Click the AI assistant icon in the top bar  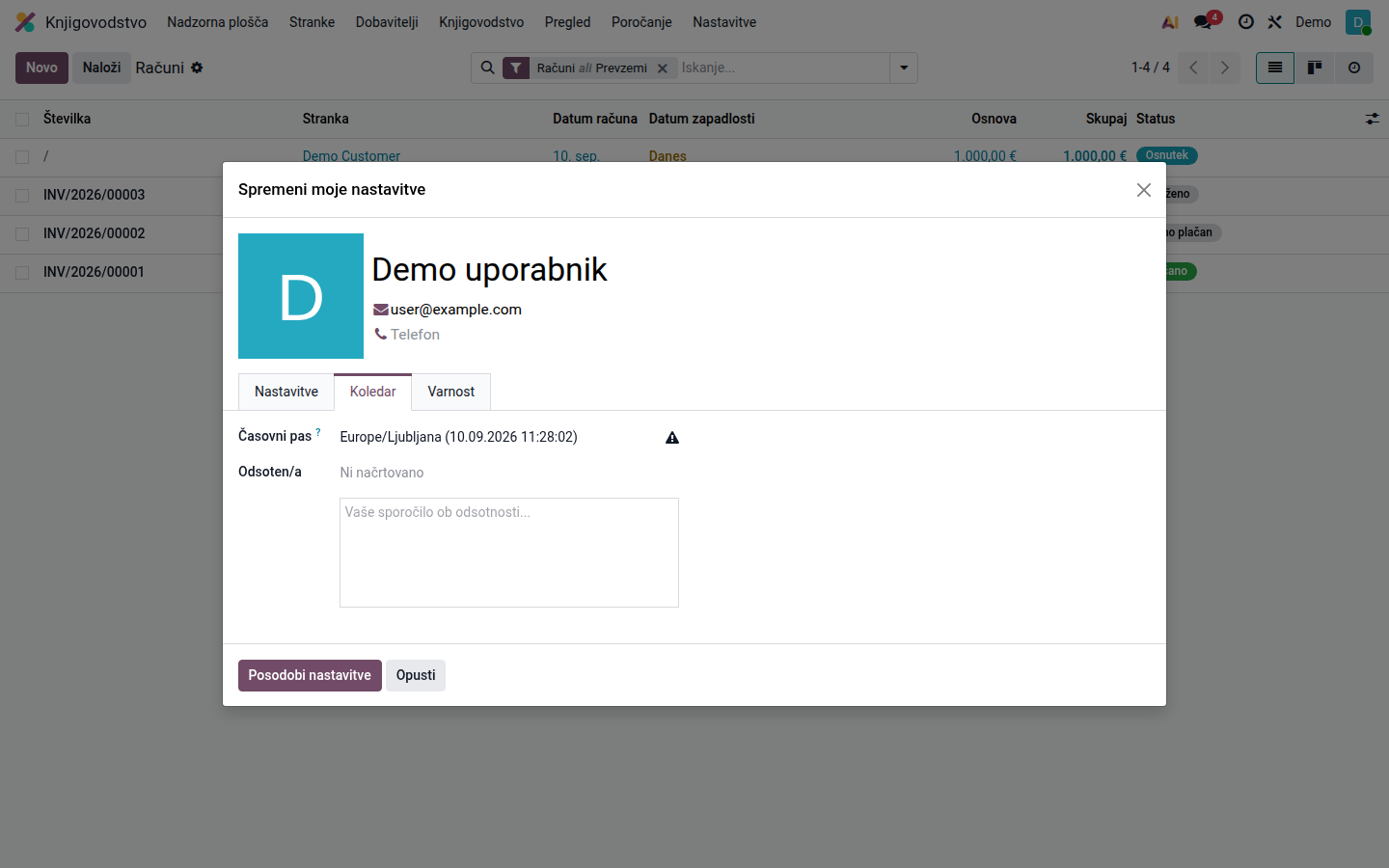click(1170, 22)
